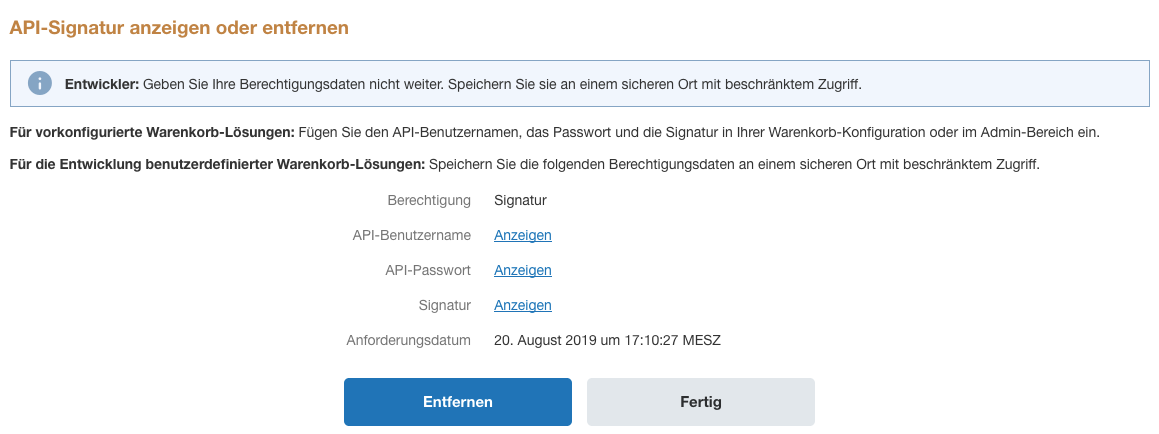
Task: Select the Anforderungsdatum field label
Action: tap(408, 340)
